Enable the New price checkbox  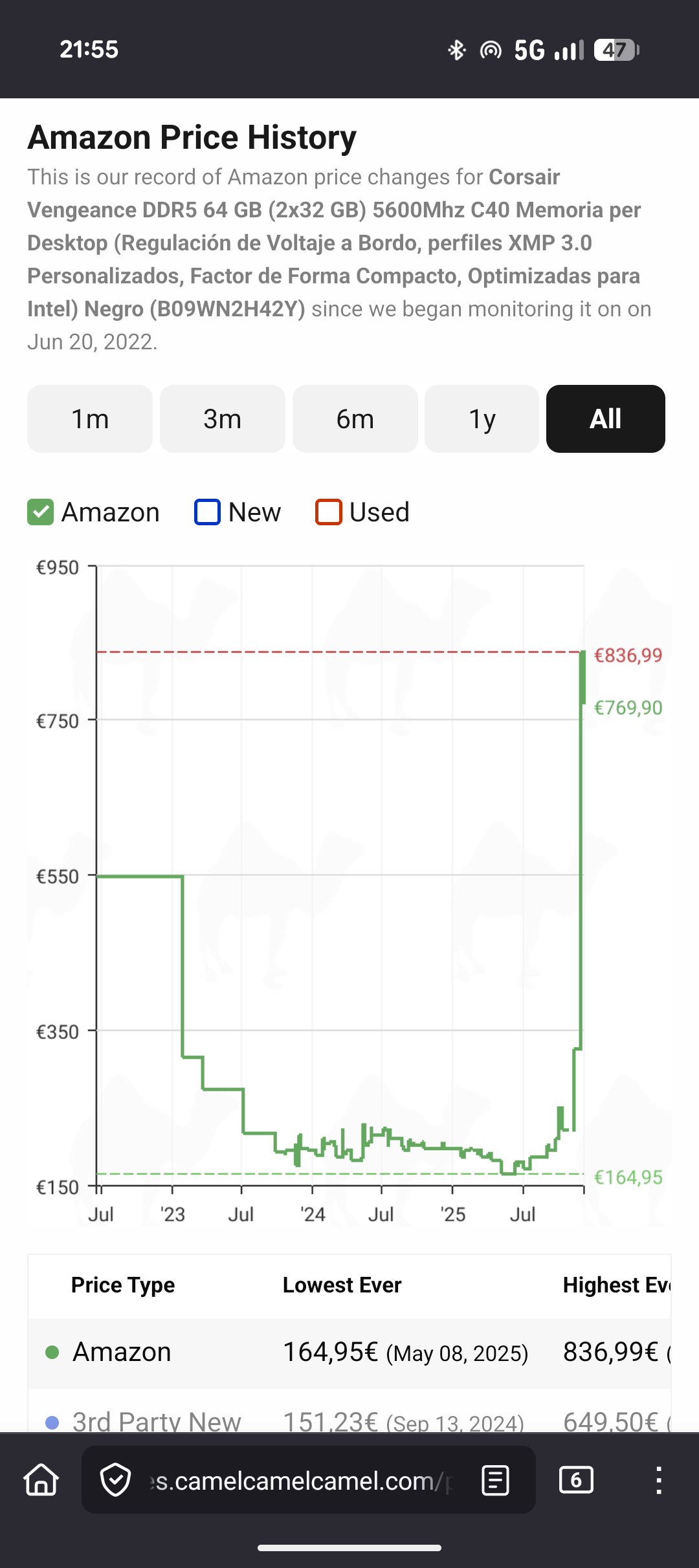(x=208, y=512)
